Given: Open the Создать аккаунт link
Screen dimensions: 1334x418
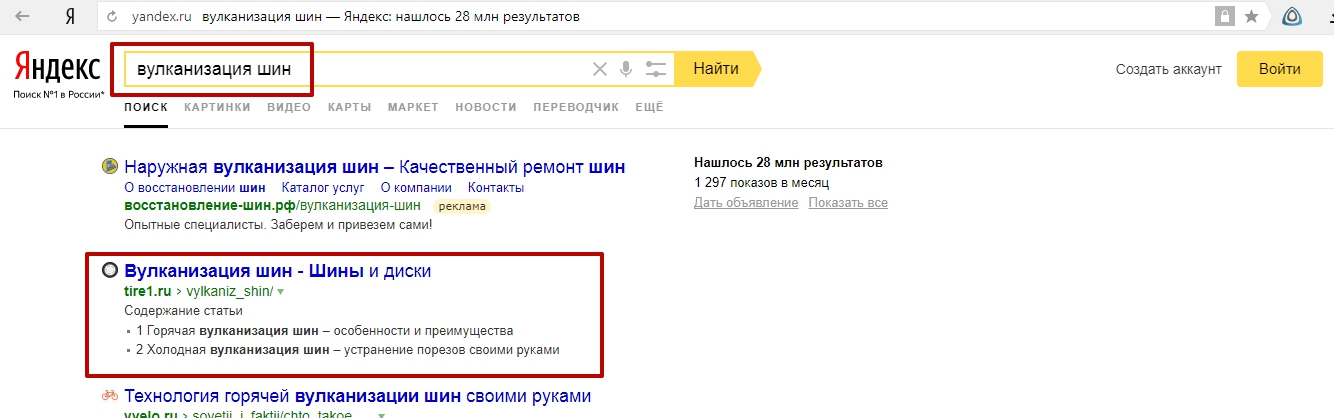Looking at the screenshot, I should 1169,69.
